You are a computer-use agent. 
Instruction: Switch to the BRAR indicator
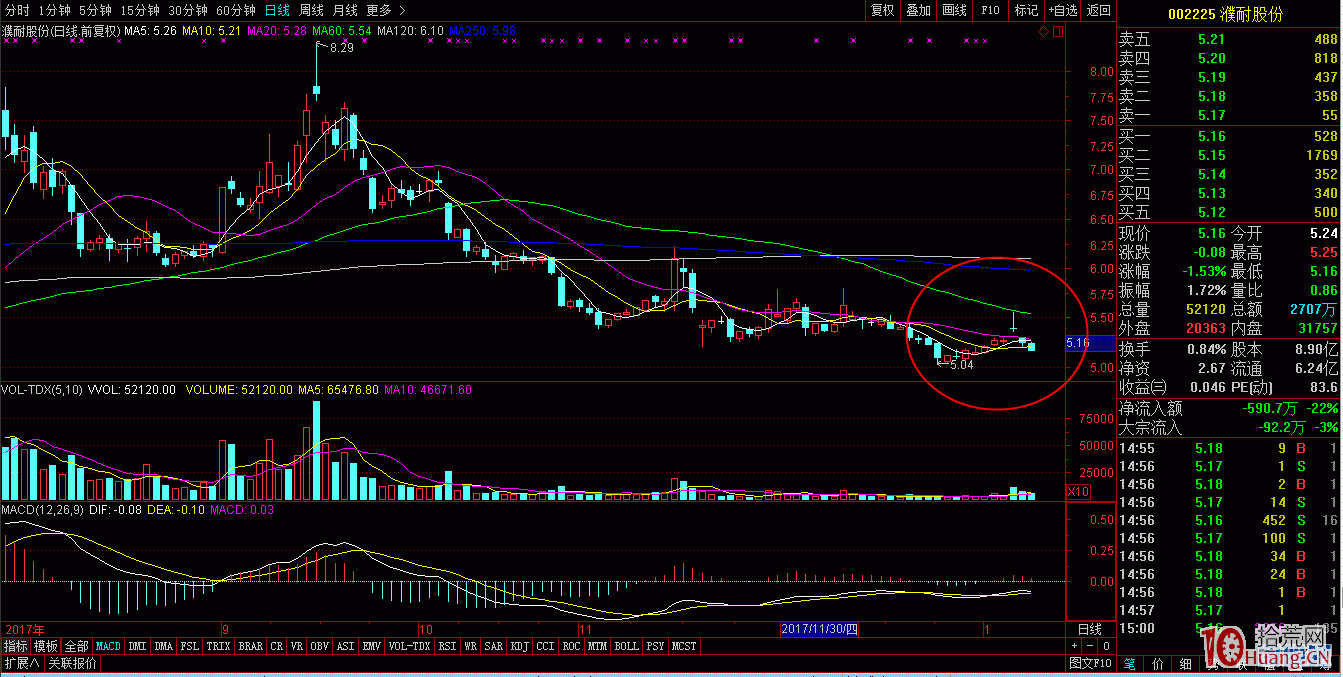[x=251, y=646]
